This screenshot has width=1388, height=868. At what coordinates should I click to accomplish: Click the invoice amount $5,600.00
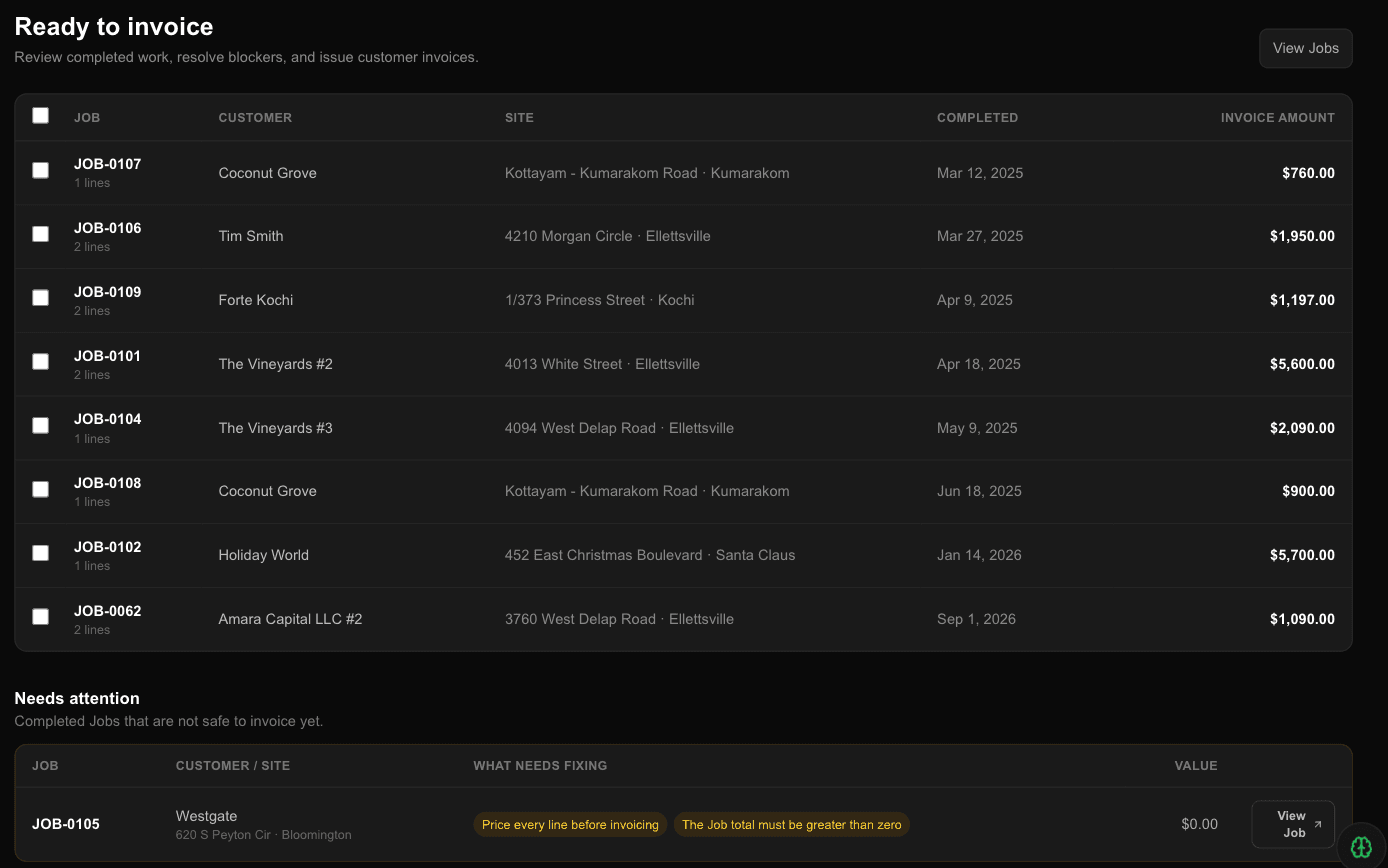[1302, 364]
